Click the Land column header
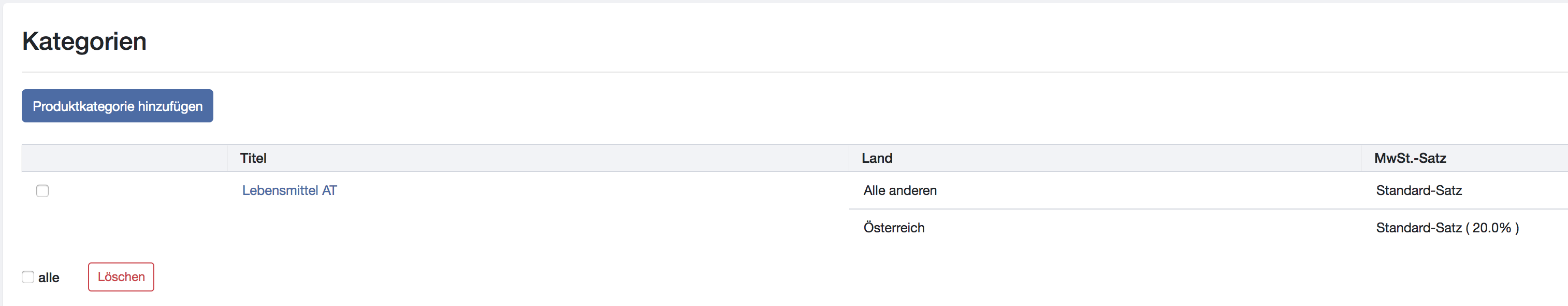The height and width of the screenshot is (306, 1568). click(877, 159)
